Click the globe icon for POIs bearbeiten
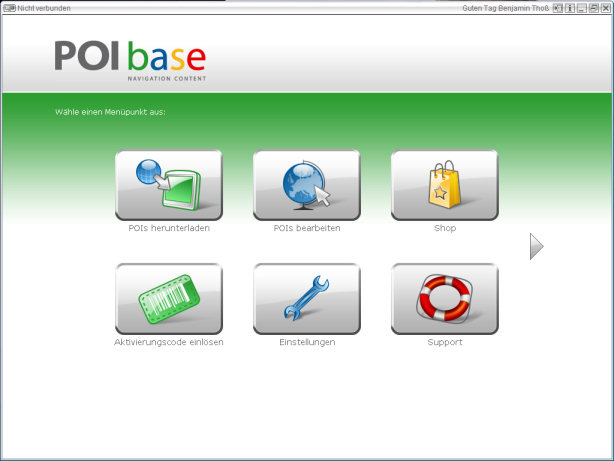The image size is (614, 461). coord(306,185)
